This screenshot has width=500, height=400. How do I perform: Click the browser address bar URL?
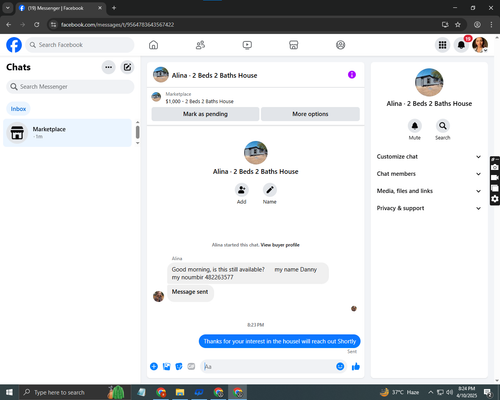point(117,25)
